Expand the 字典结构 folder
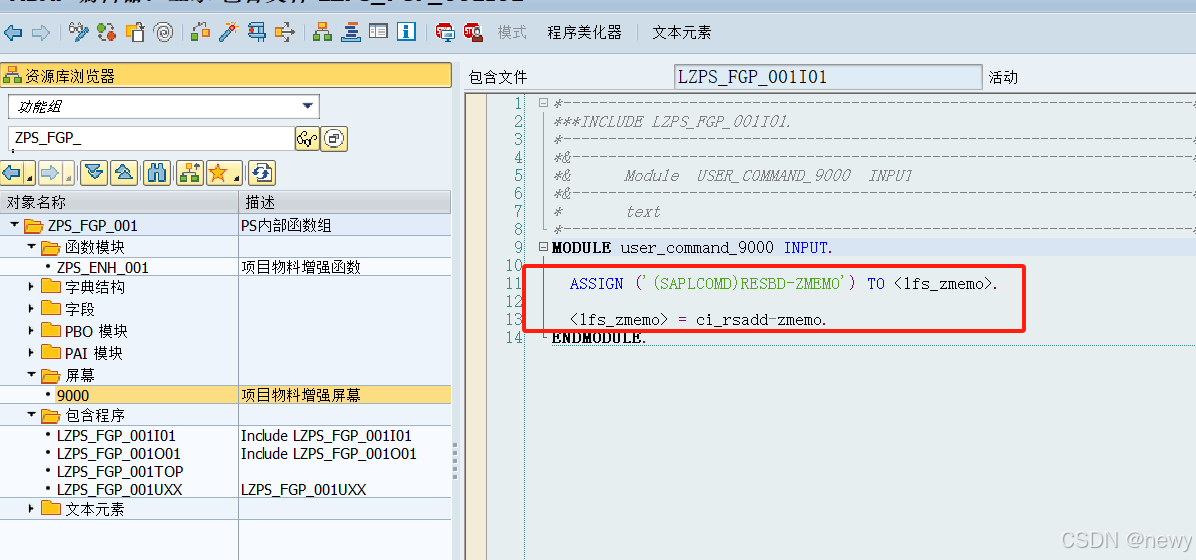Screen dimensions: 1196x560 click(31, 287)
